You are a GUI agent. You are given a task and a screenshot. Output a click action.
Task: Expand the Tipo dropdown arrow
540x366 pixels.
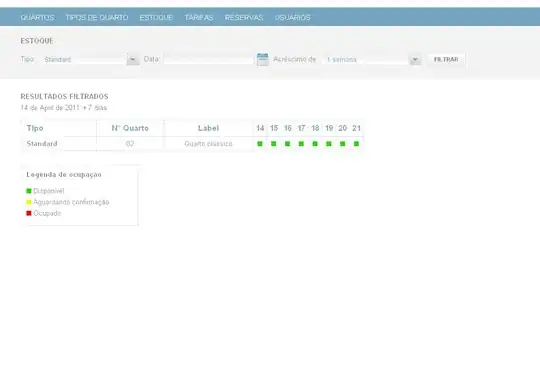tap(133, 60)
